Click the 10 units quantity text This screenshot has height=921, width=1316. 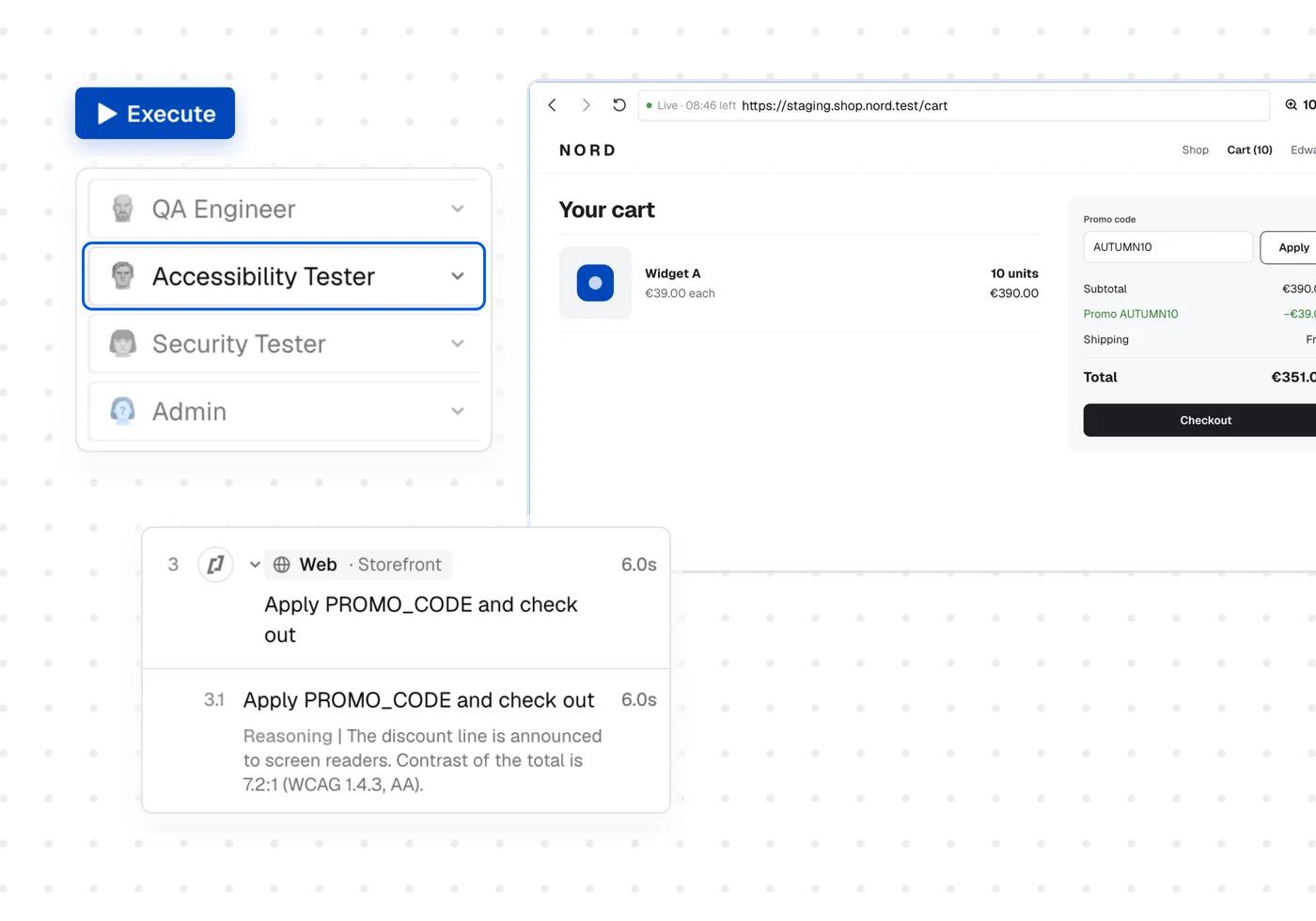pyautogui.click(x=1014, y=273)
